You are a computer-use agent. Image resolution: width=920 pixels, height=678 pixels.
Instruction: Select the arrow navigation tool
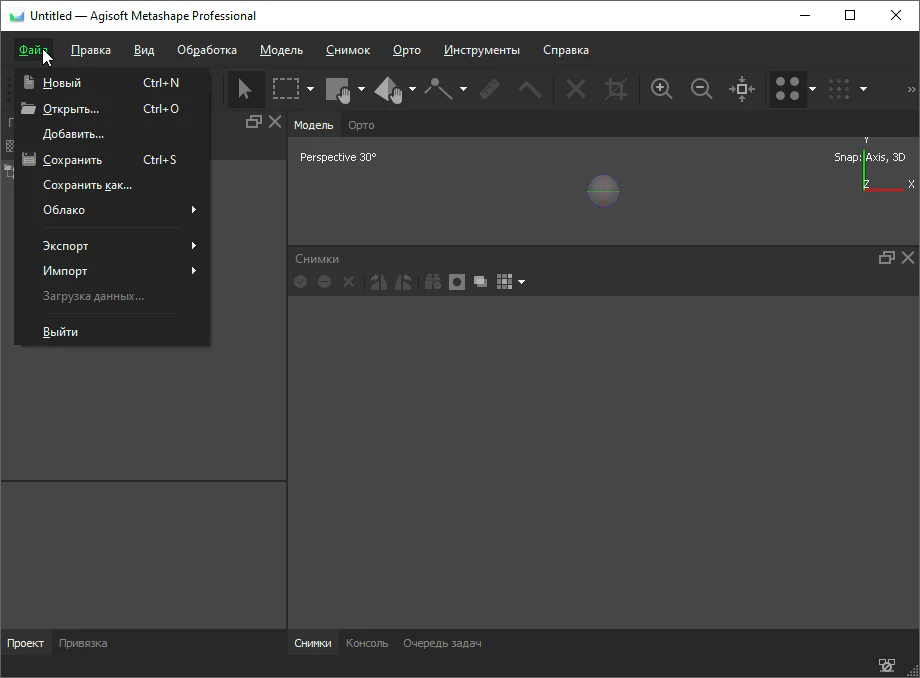(x=244, y=89)
